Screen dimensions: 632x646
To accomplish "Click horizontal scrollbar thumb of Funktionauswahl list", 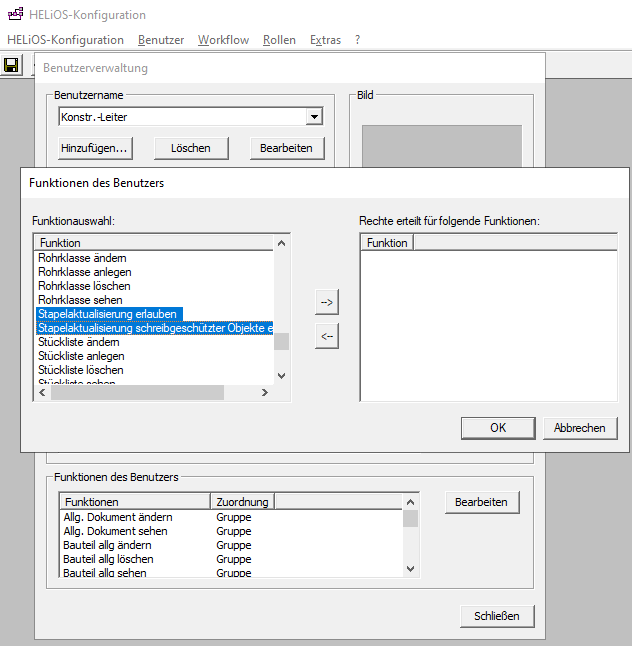I will coord(138,393).
